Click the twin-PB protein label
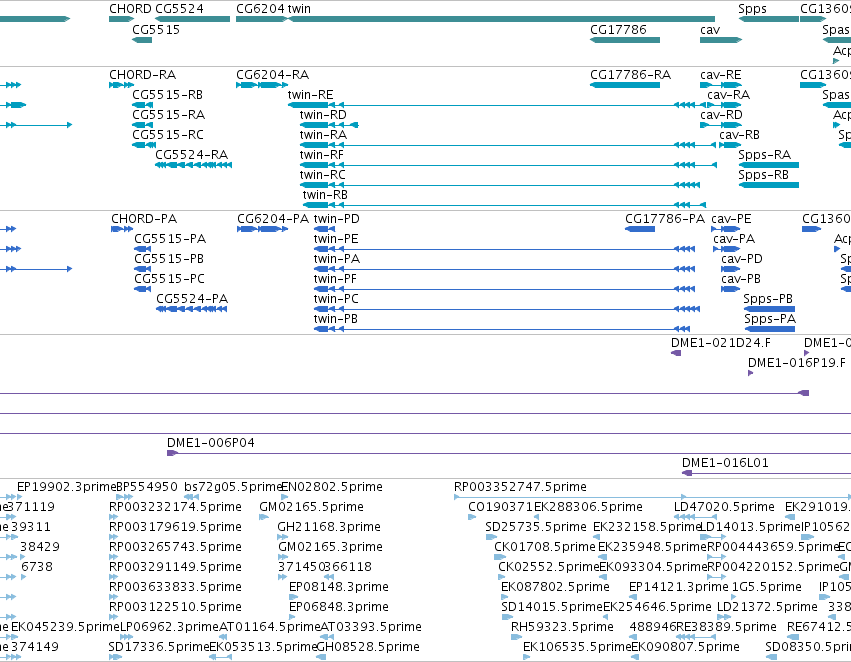This screenshot has width=851, height=662. [x=335, y=319]
